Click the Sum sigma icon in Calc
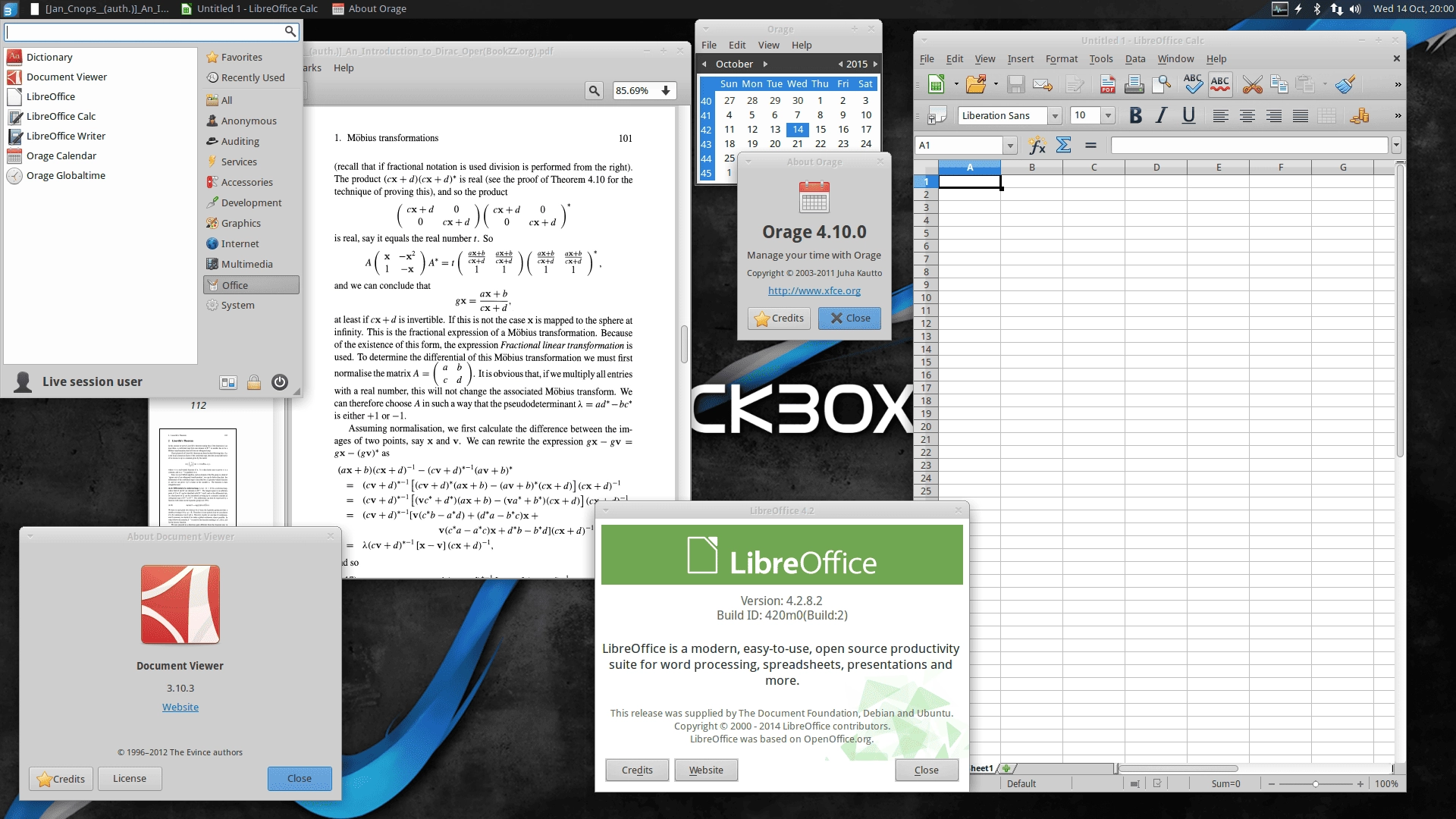Viewport: 1456px width, 819px height. (1064, 146)
